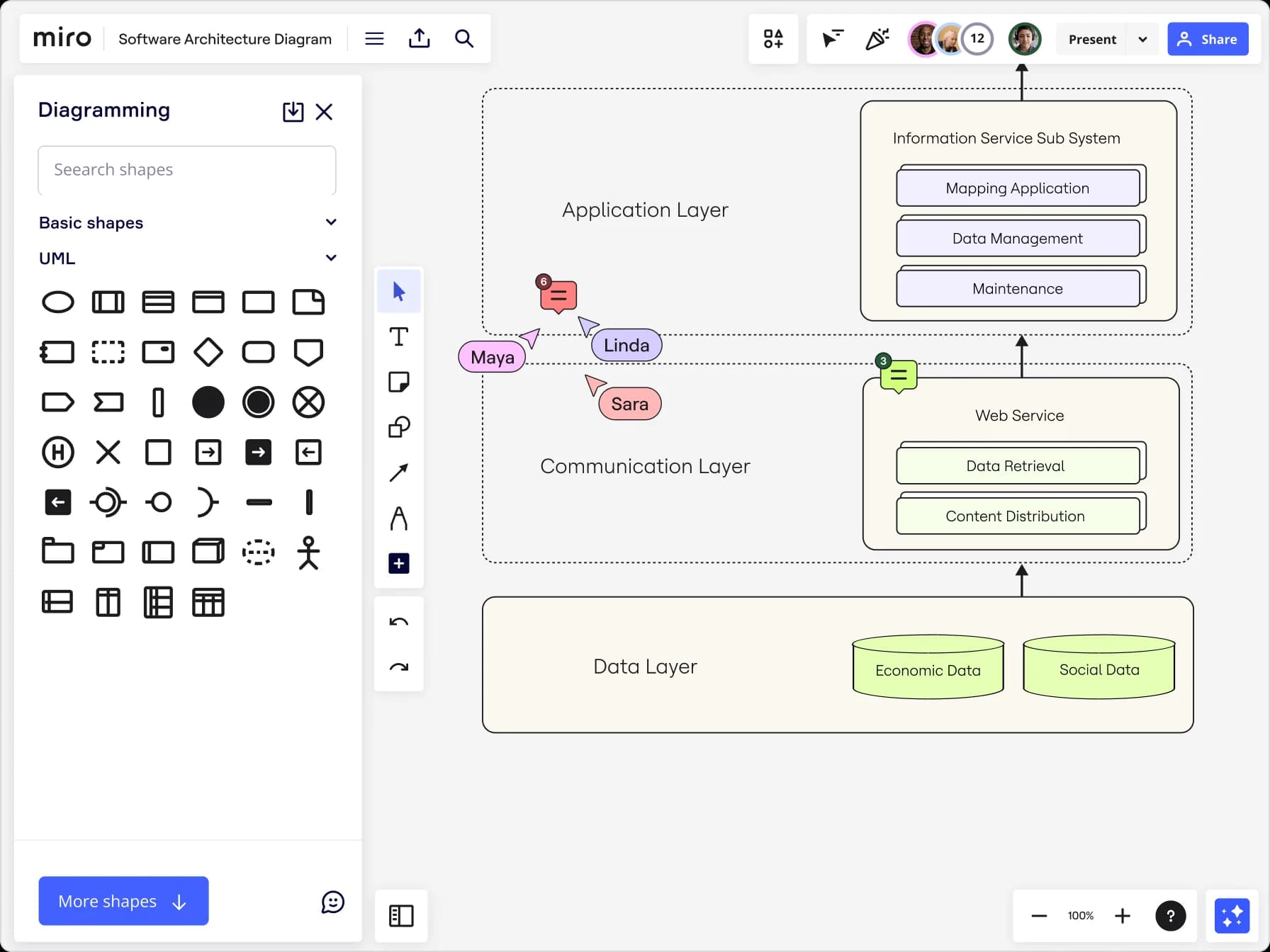Click the redo arrow

point(399,667)
